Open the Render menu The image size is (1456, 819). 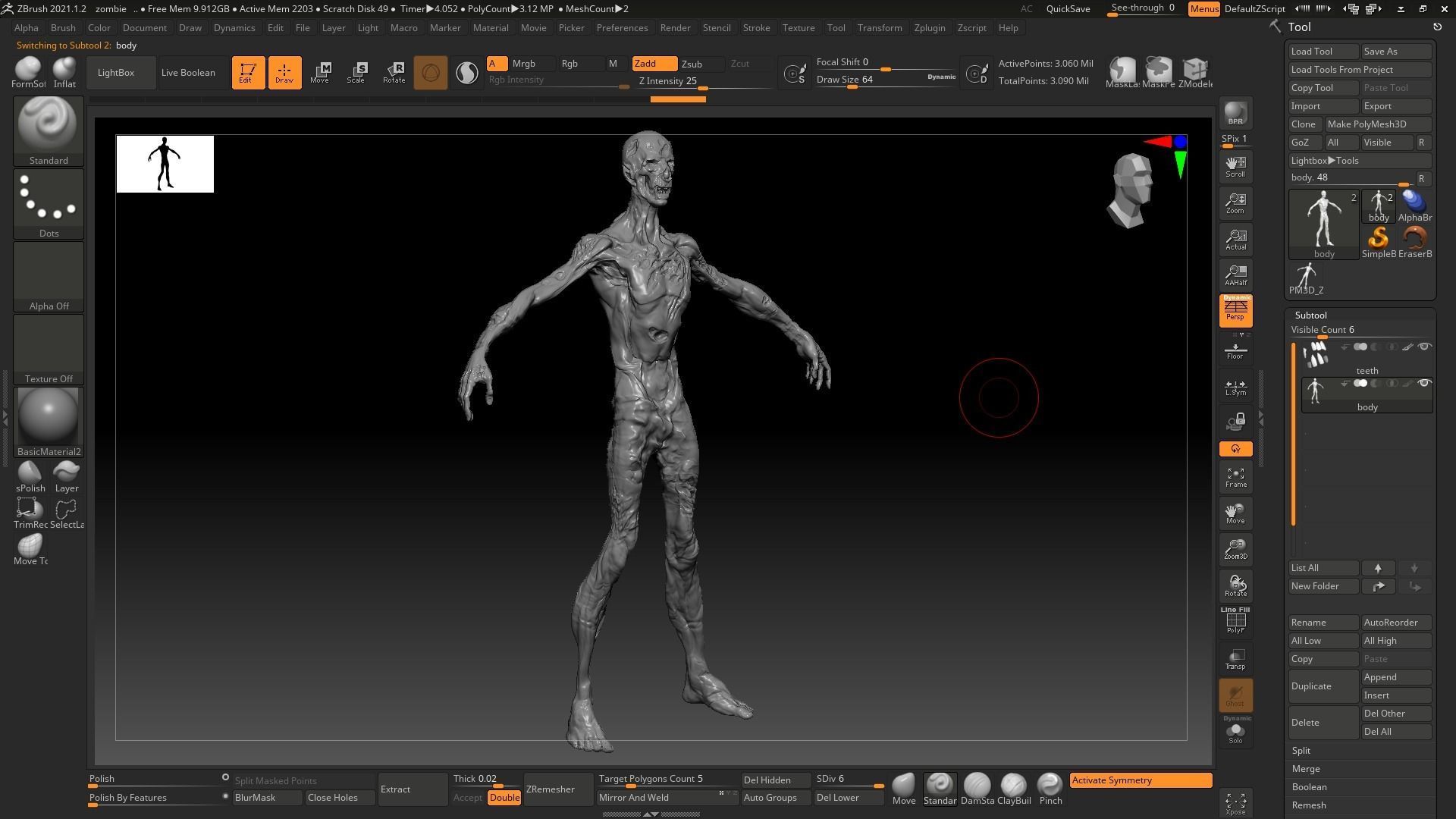(x=675, y=28)
